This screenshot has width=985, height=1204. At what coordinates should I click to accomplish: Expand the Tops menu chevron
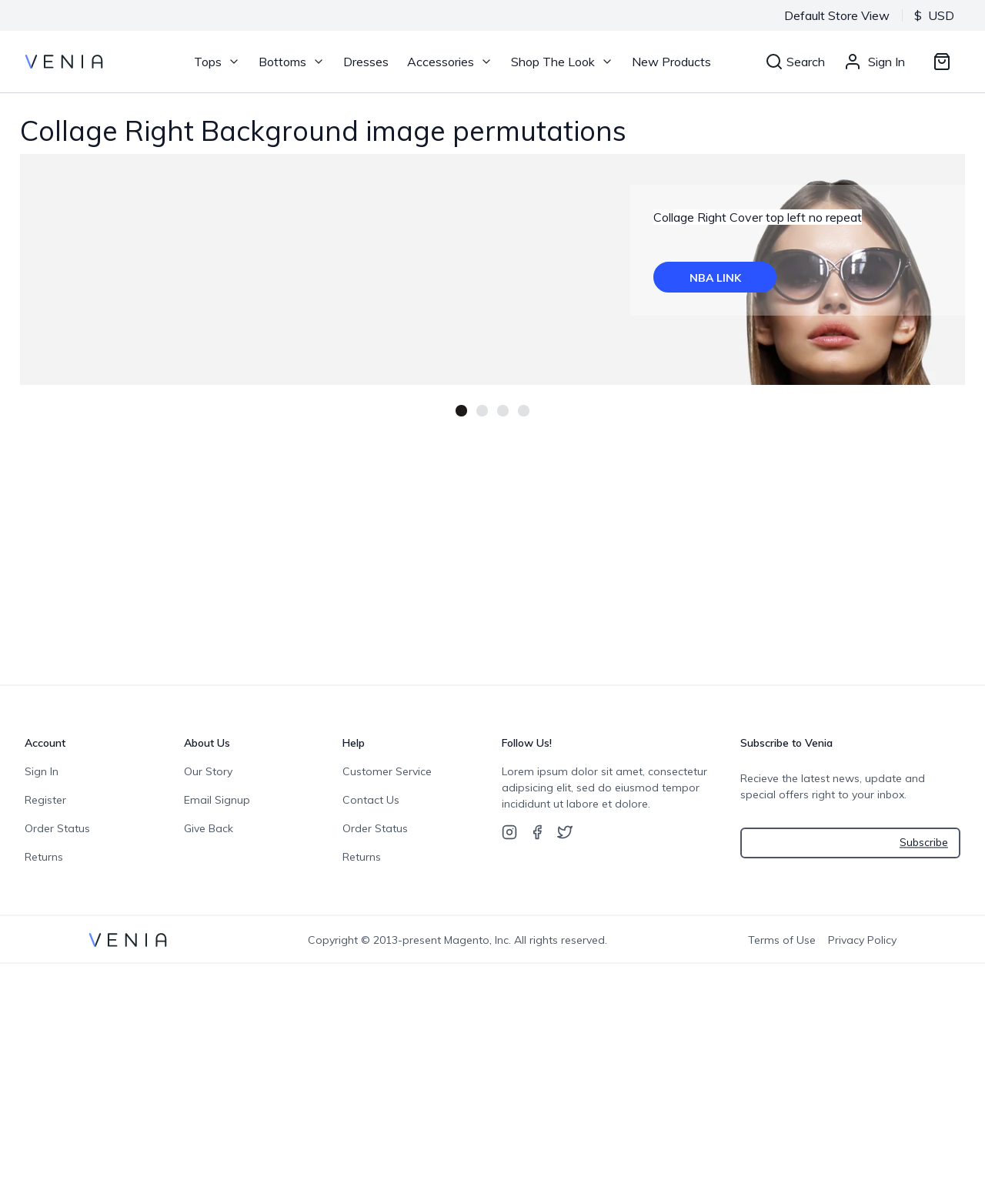click(x=234, y=62)
